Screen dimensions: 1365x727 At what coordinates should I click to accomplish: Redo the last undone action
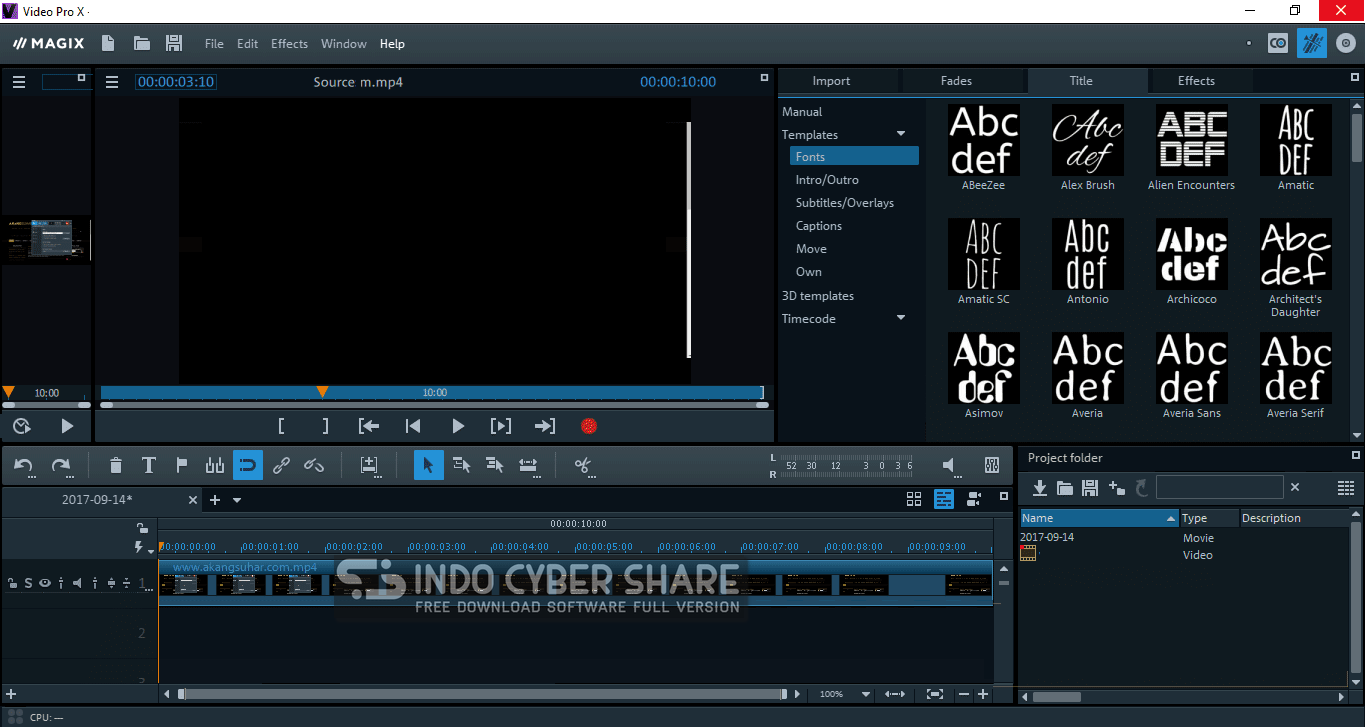[61, 465]
